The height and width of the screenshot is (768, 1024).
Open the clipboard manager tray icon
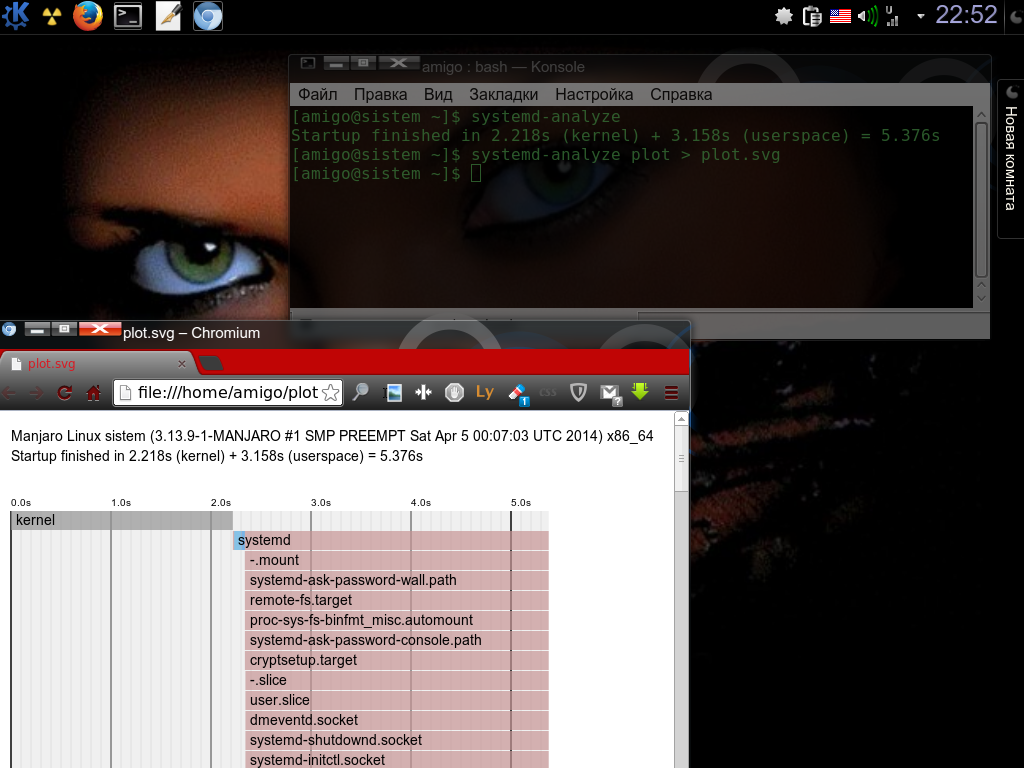tap(812, 16)
